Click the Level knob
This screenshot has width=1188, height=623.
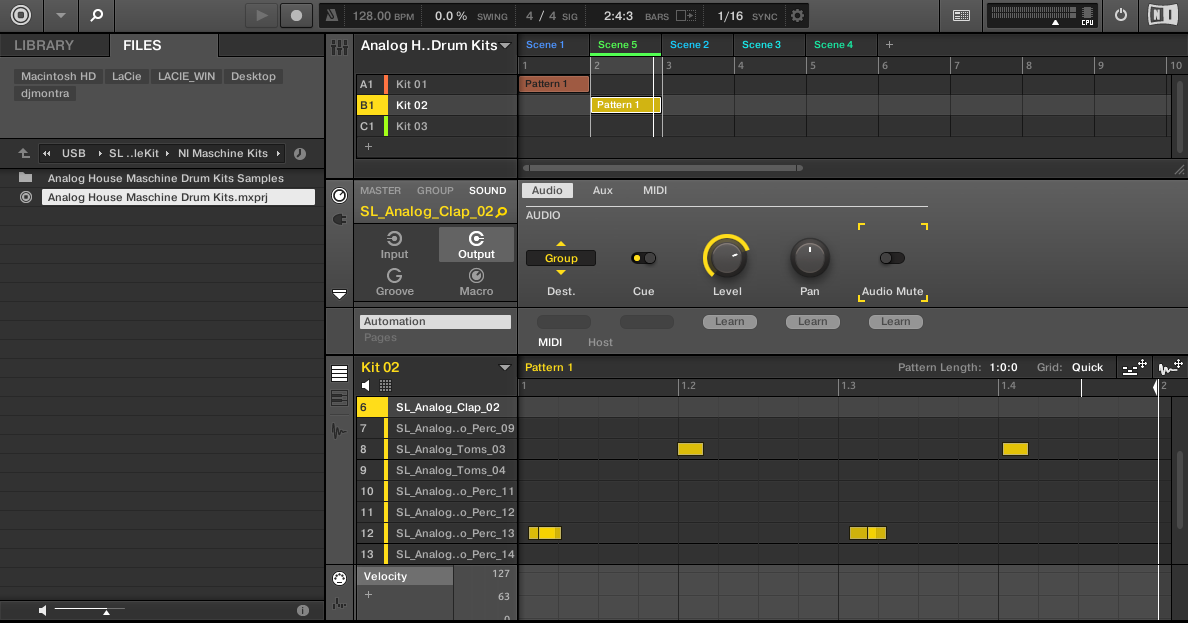click(727, 258)
